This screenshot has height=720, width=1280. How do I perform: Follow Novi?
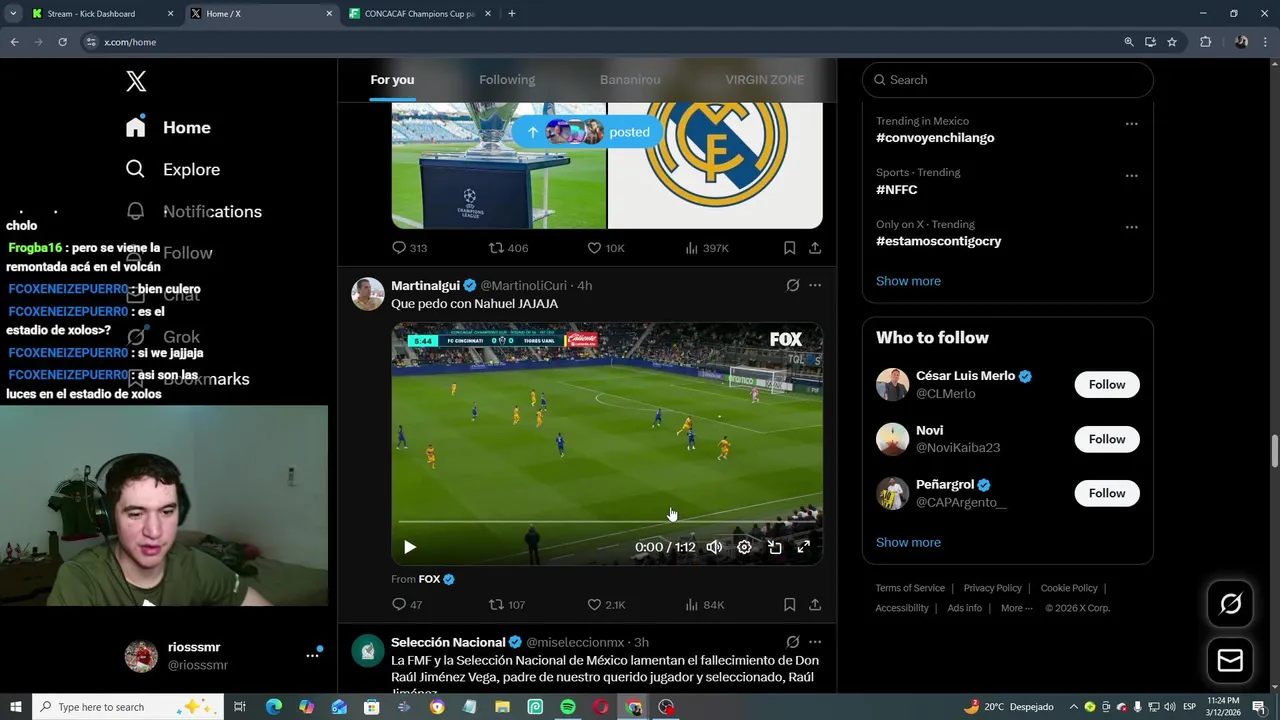1107,439
